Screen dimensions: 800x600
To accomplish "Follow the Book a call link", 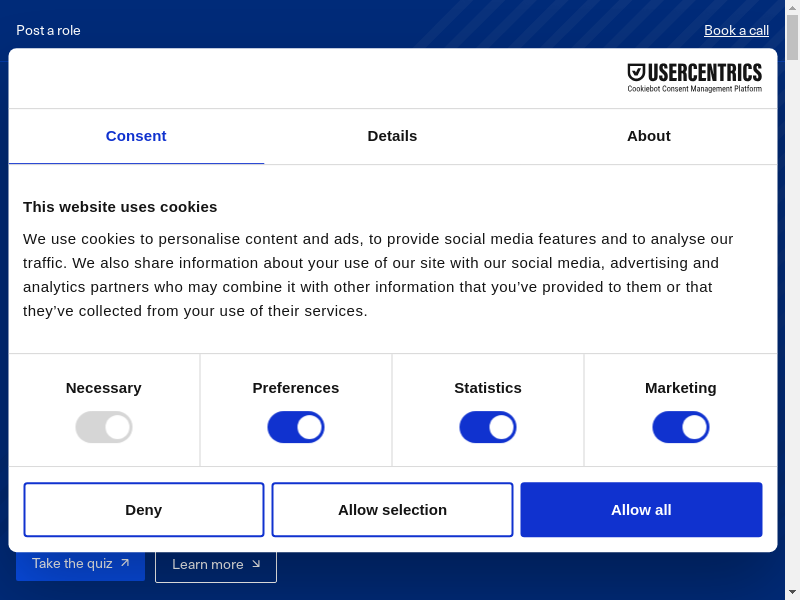I will point(736,30).
